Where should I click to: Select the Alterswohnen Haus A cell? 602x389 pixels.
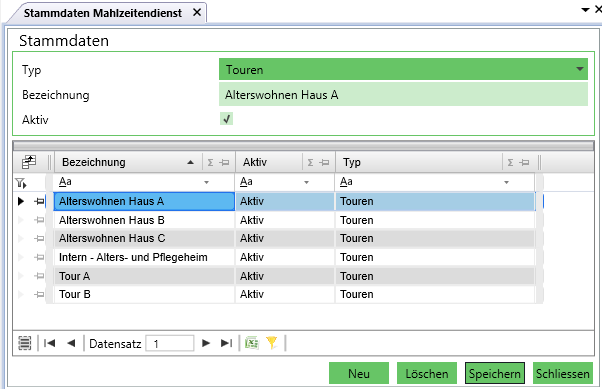(x=144, y=201)
